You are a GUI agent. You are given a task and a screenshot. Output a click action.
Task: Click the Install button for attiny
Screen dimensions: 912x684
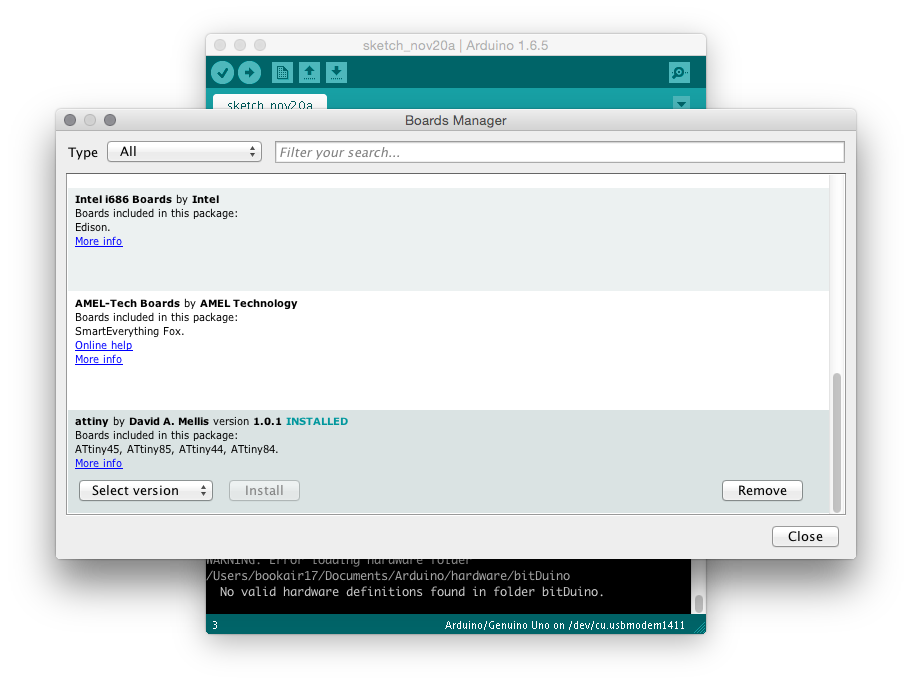265,490
